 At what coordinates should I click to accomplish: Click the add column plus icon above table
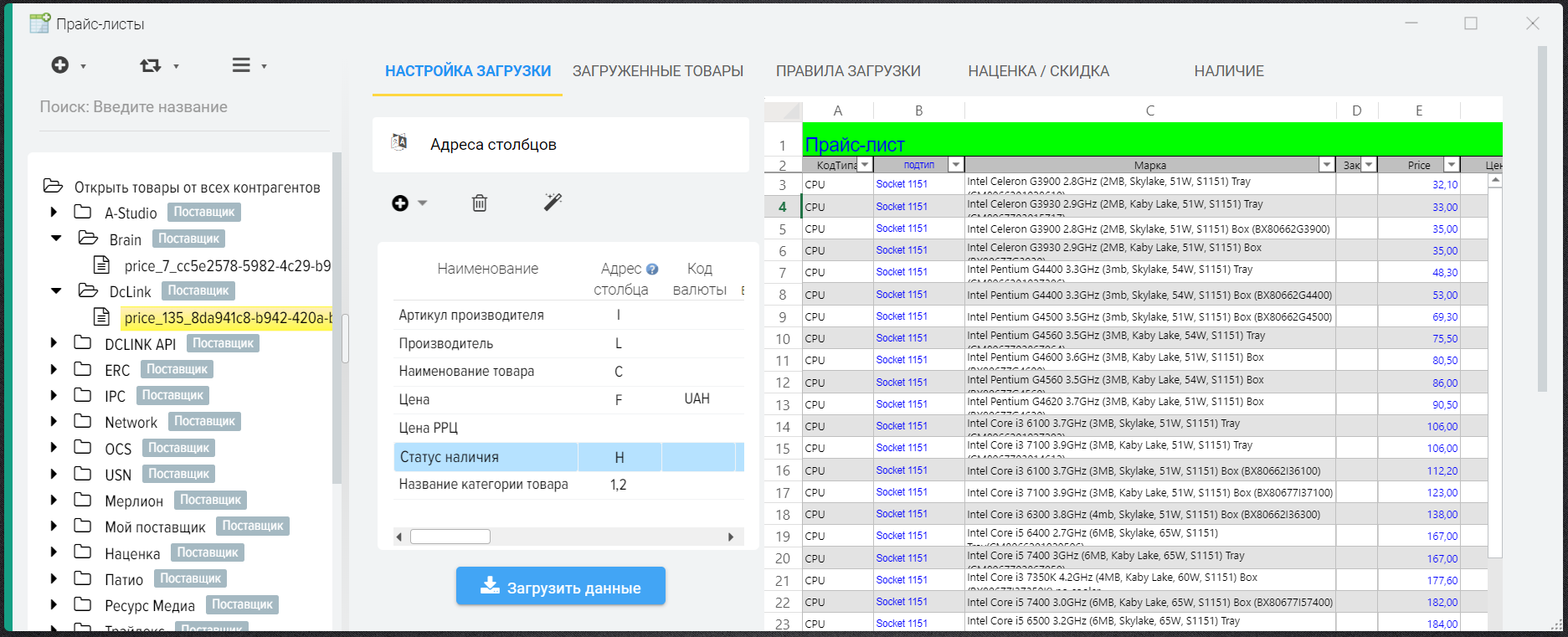click(401, 203)
